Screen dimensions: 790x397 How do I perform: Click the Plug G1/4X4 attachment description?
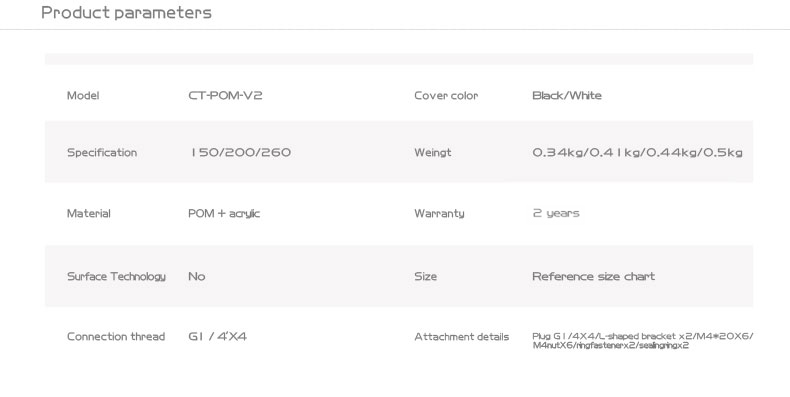point(643,341)
